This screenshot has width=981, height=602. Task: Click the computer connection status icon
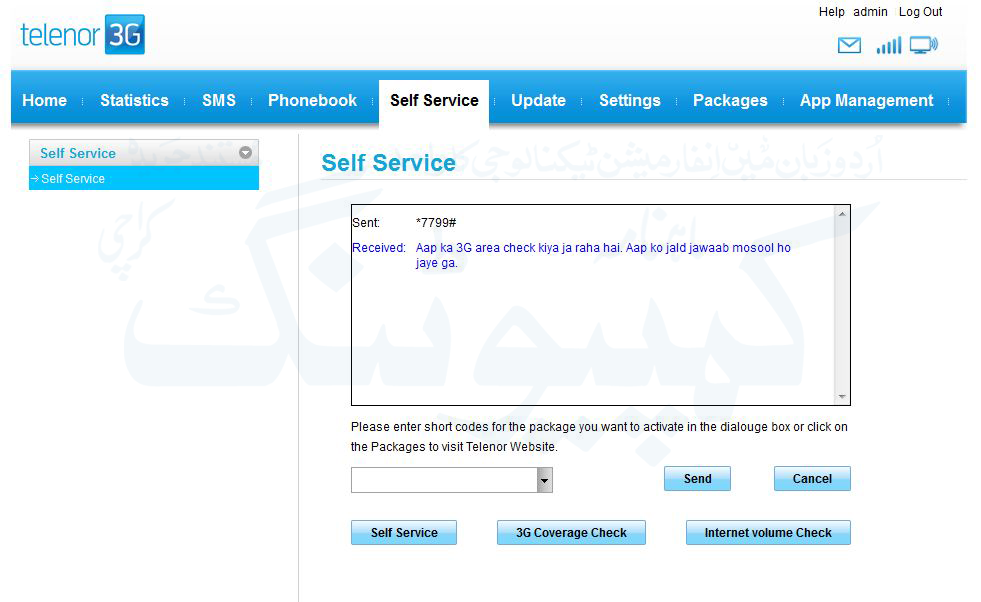coord(923,45)
